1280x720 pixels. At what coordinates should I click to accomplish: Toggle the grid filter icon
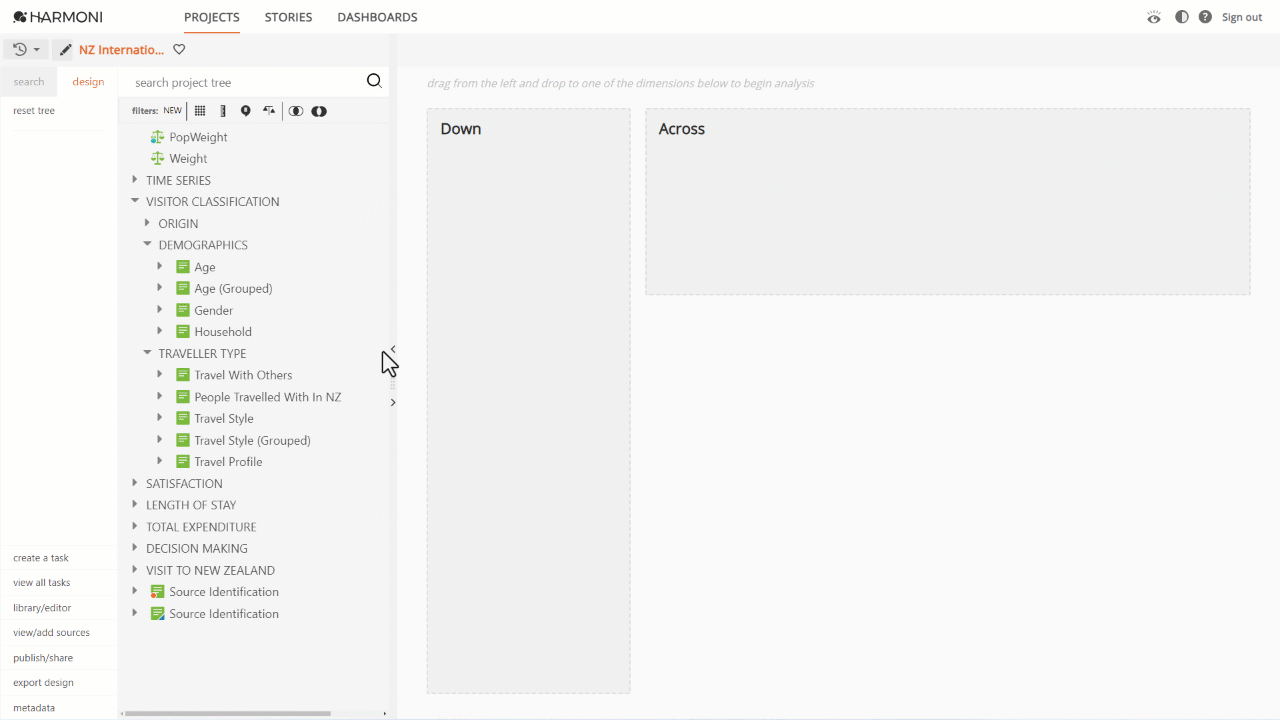click(200, 111)
